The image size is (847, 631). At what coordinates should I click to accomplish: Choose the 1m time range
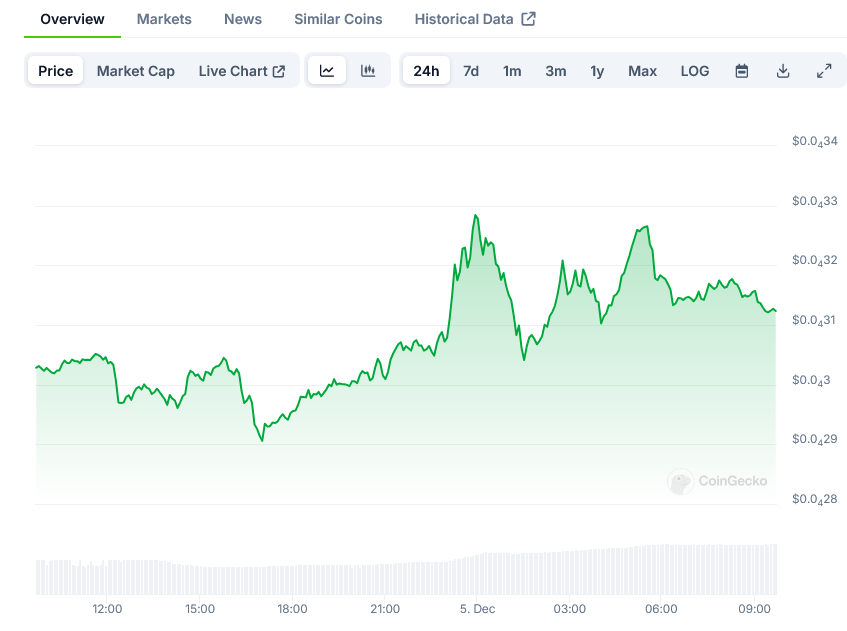point(512,71)
